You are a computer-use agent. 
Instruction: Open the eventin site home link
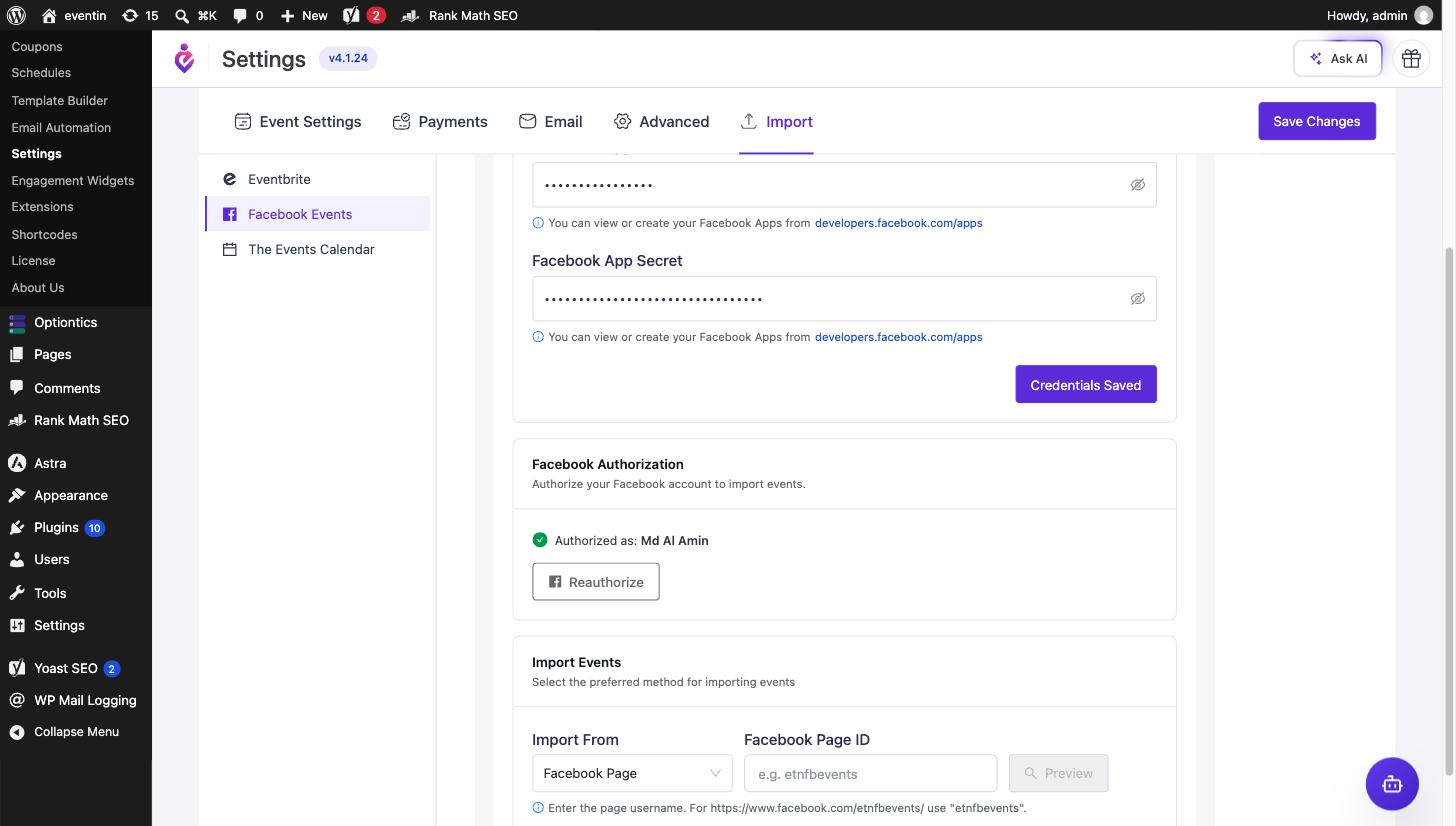(x=75, y=15)
